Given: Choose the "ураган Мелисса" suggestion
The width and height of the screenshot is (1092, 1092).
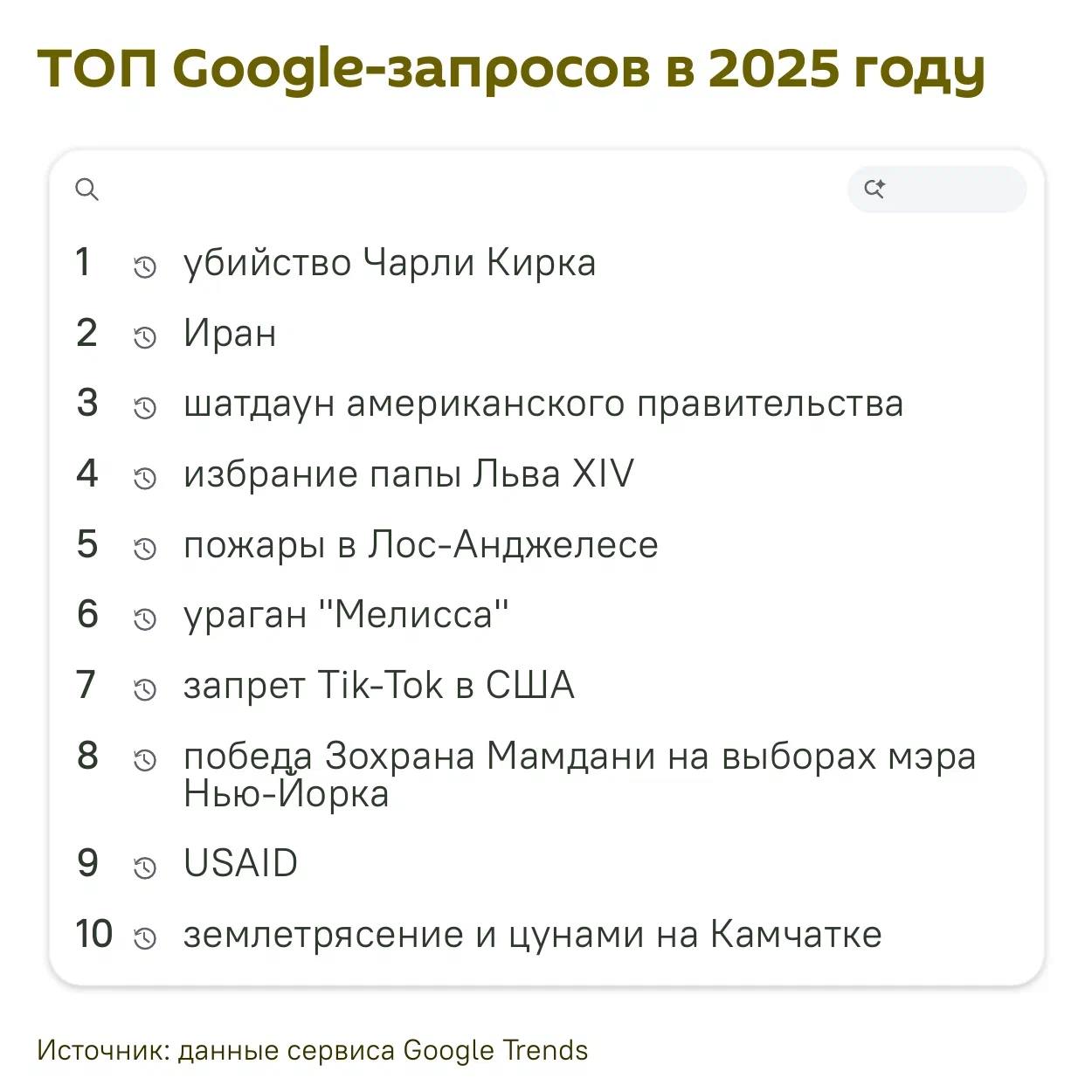Looking at the screenshot, I should tap(346, 615).
